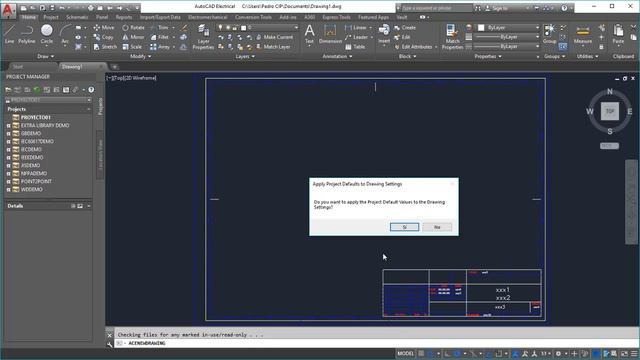Click Project Manager help icon

[91, 90]
